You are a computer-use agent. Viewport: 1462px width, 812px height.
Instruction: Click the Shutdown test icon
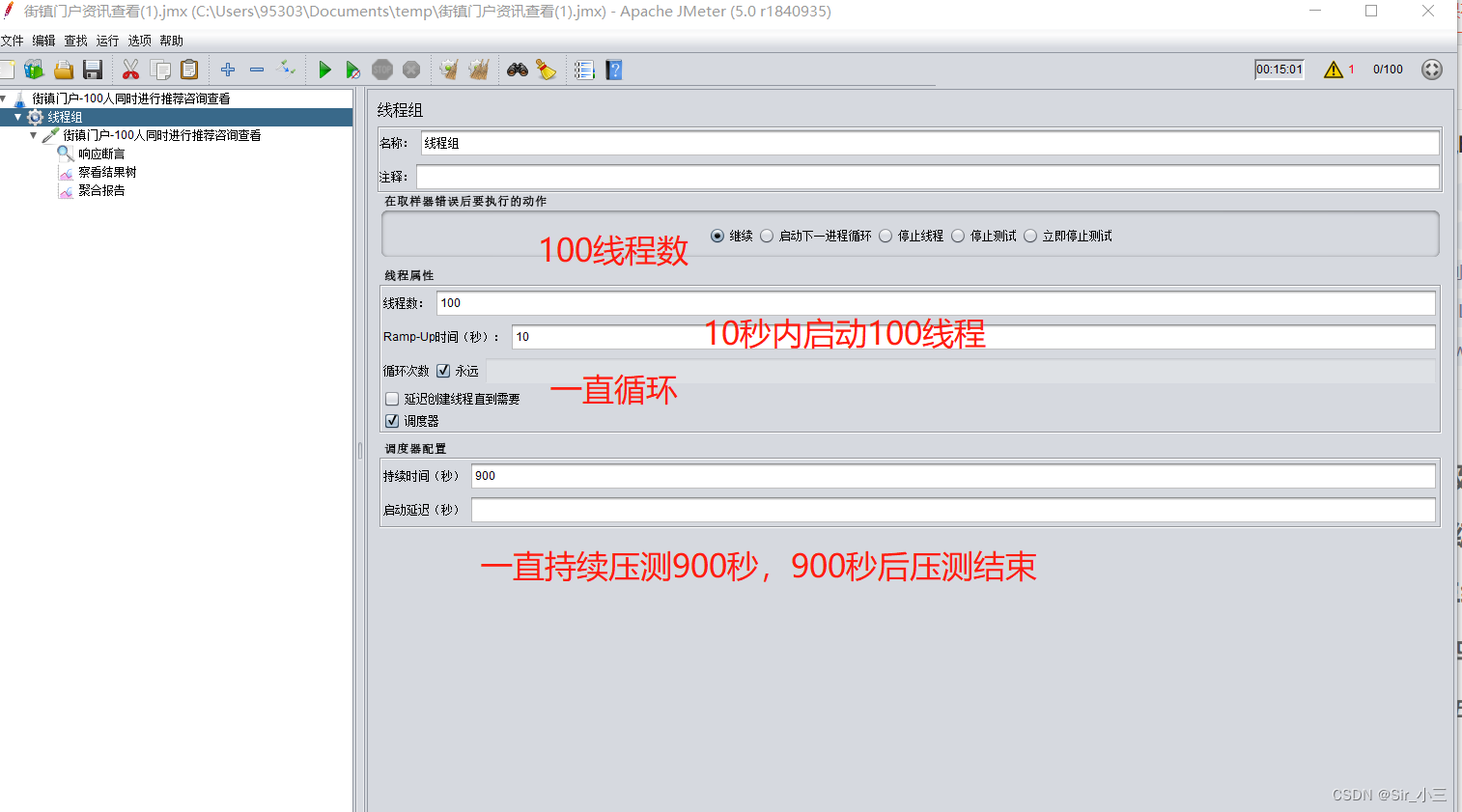click(411, 70)
